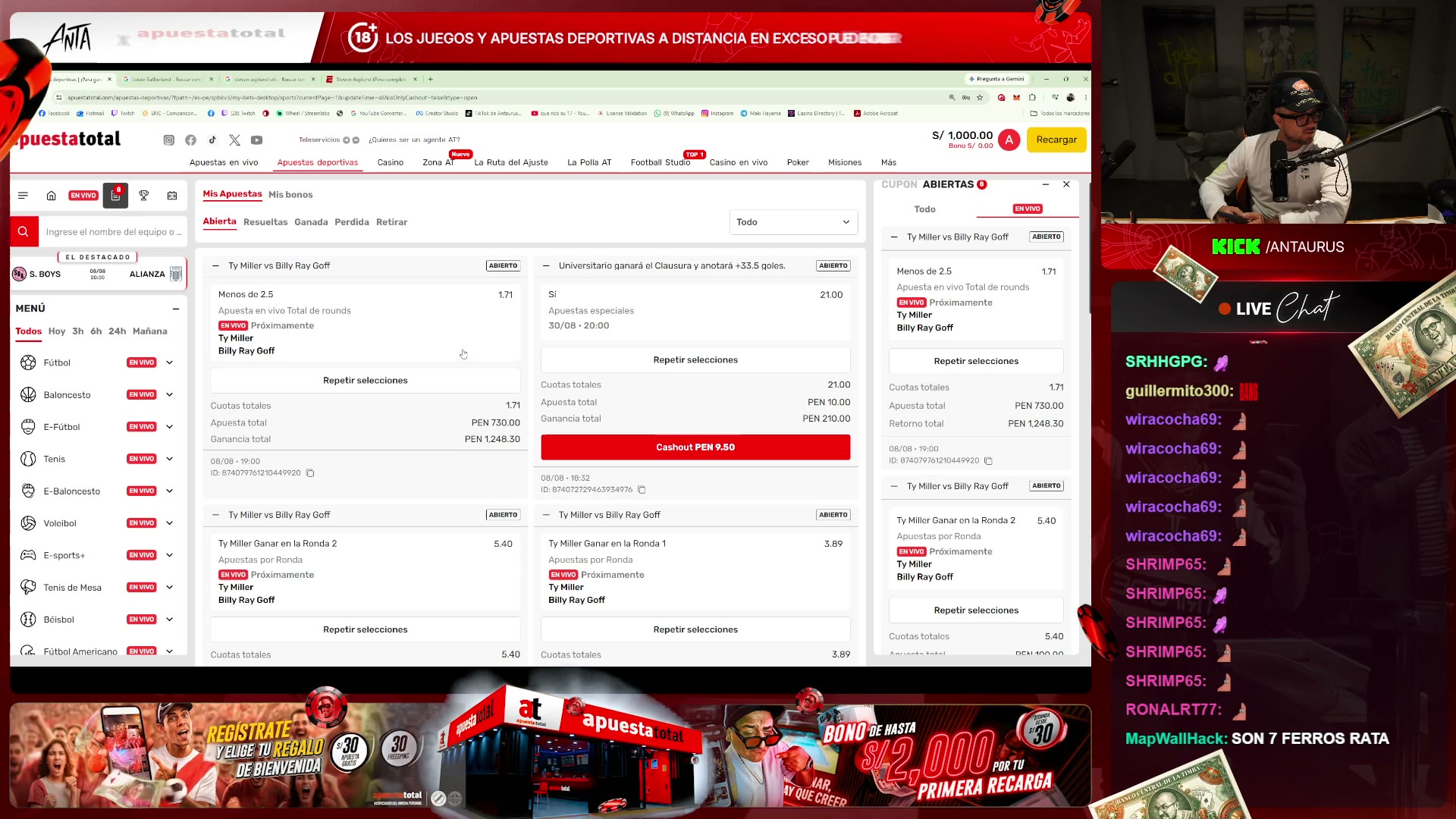Screen dimensions: 1456x819
Task: Open Apuestas en vivo in main navigation
Action: pyautogui.click(x=224, y=162)
